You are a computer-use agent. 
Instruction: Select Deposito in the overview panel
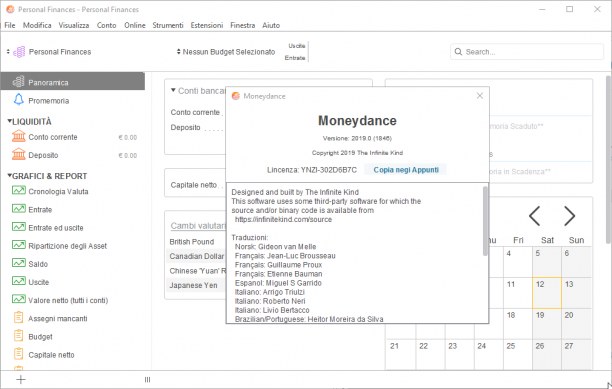click(185, 128)
